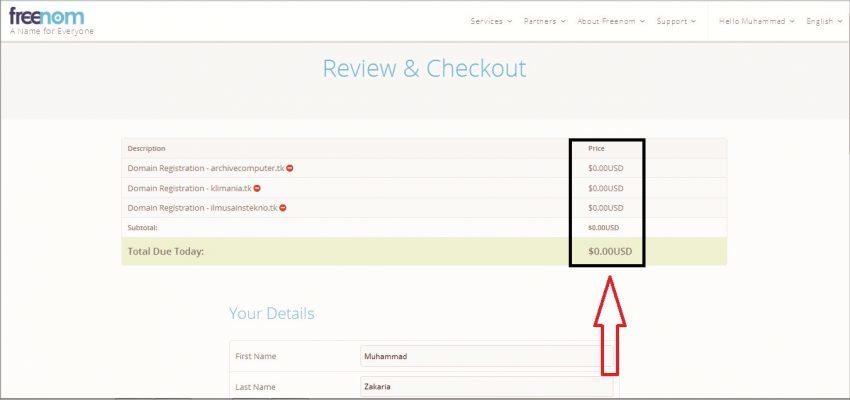Click the Freenom logo
The height and width of the screenshot is (400, 850).
[47, 17]
